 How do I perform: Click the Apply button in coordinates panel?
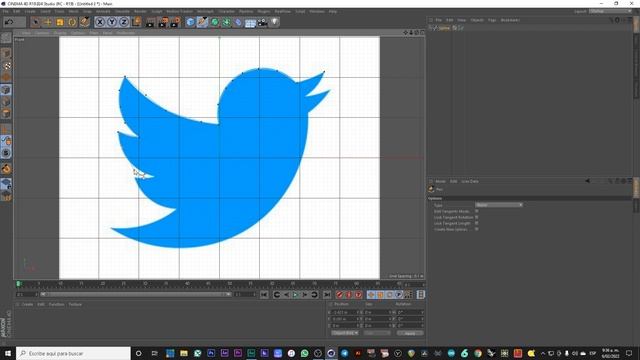(410, 333)
